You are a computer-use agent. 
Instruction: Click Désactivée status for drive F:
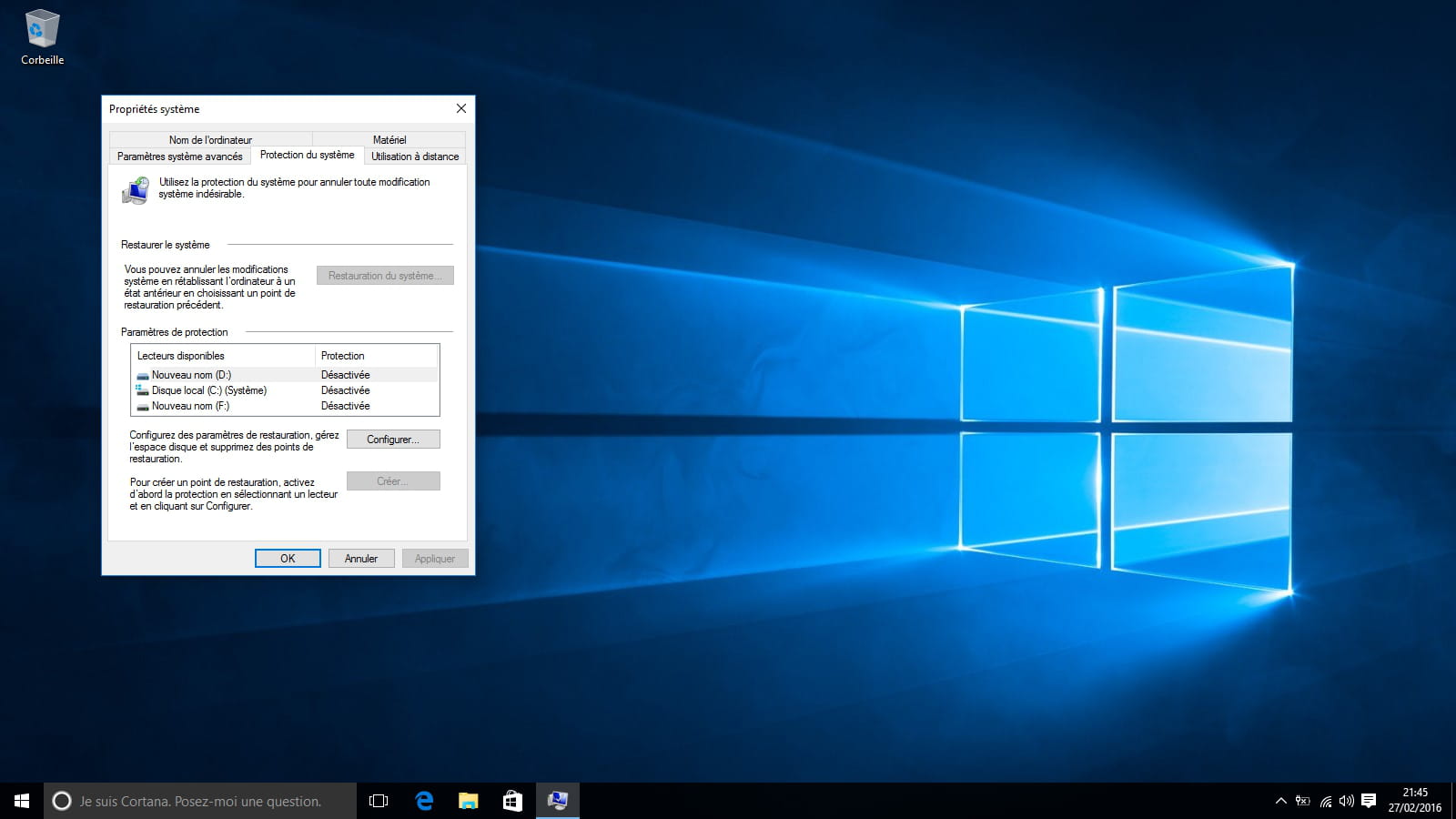346,406
